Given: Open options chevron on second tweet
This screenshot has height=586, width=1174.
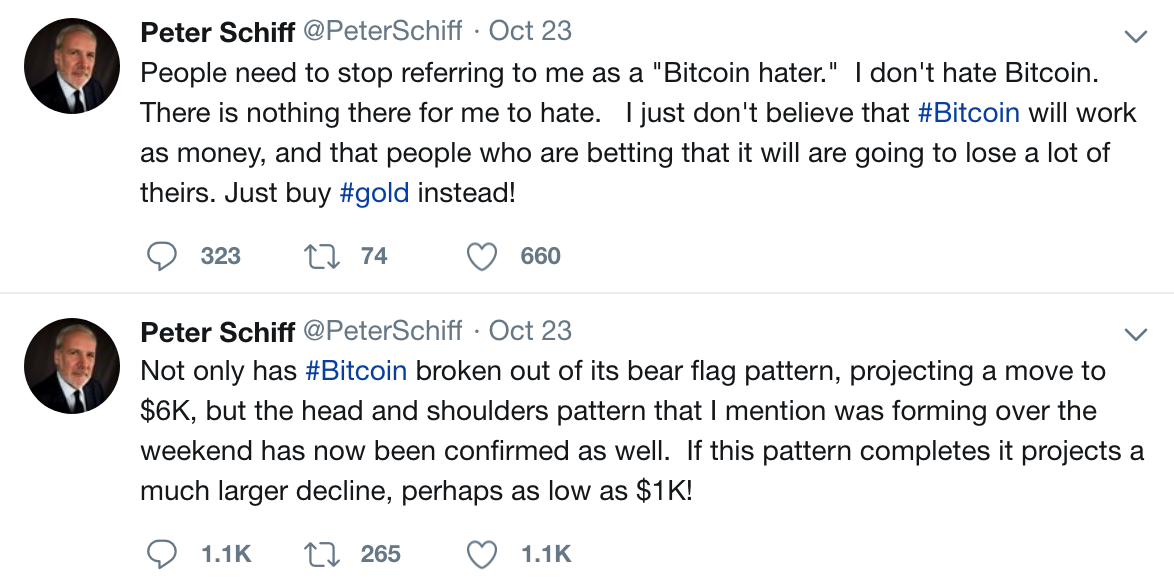Looking at the screenshot, I should coord(1135,332).
